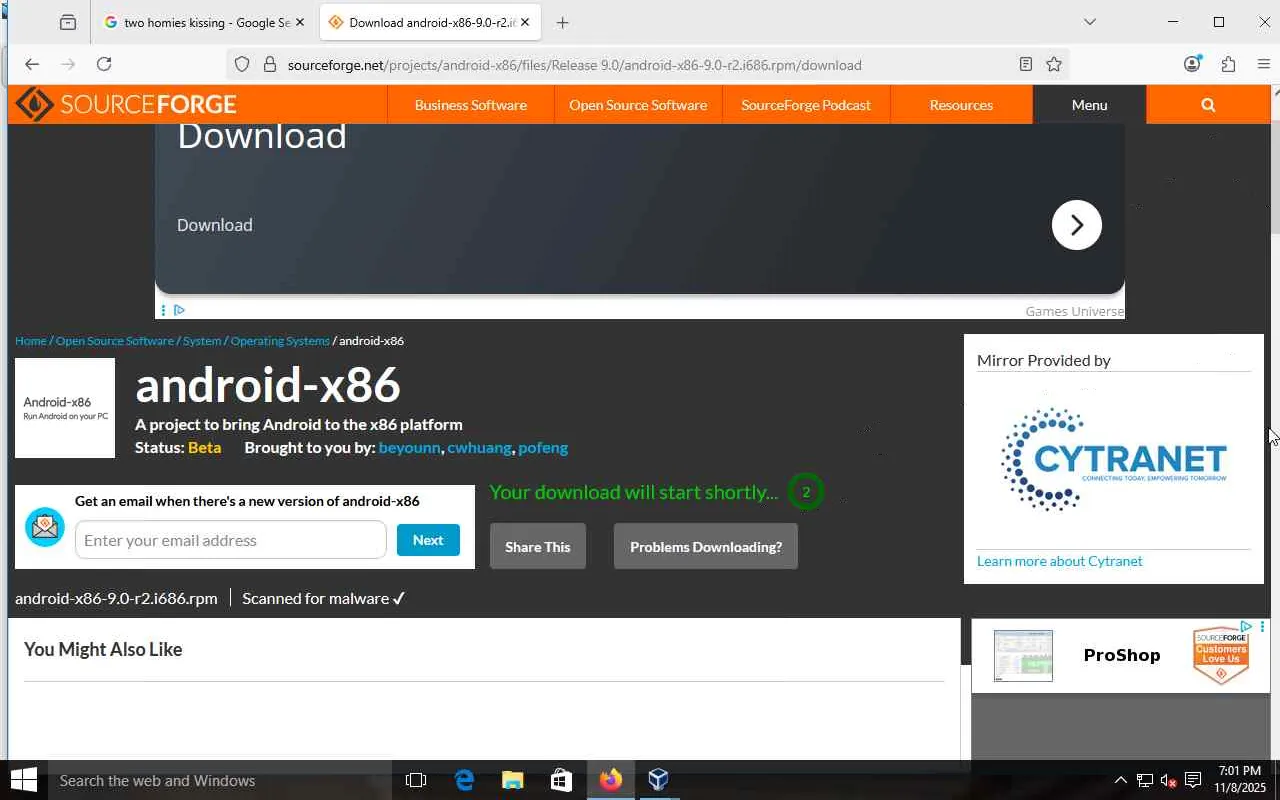Click the Open Source Software breadcrumb link
The image size is (1280, 800).
coord(115,341)
